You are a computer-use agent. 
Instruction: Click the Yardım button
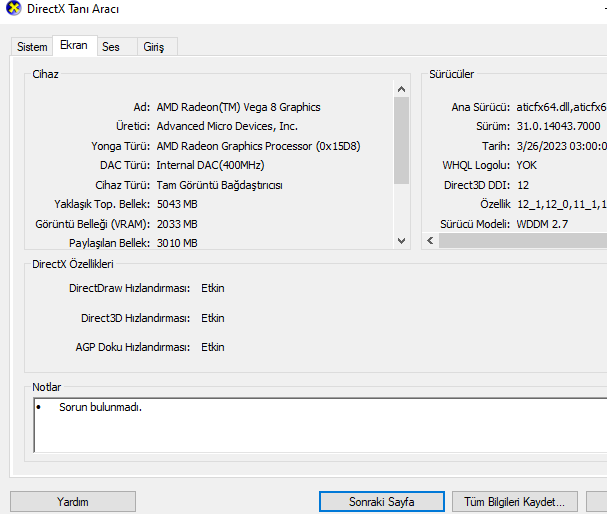[x=73, y=502]
